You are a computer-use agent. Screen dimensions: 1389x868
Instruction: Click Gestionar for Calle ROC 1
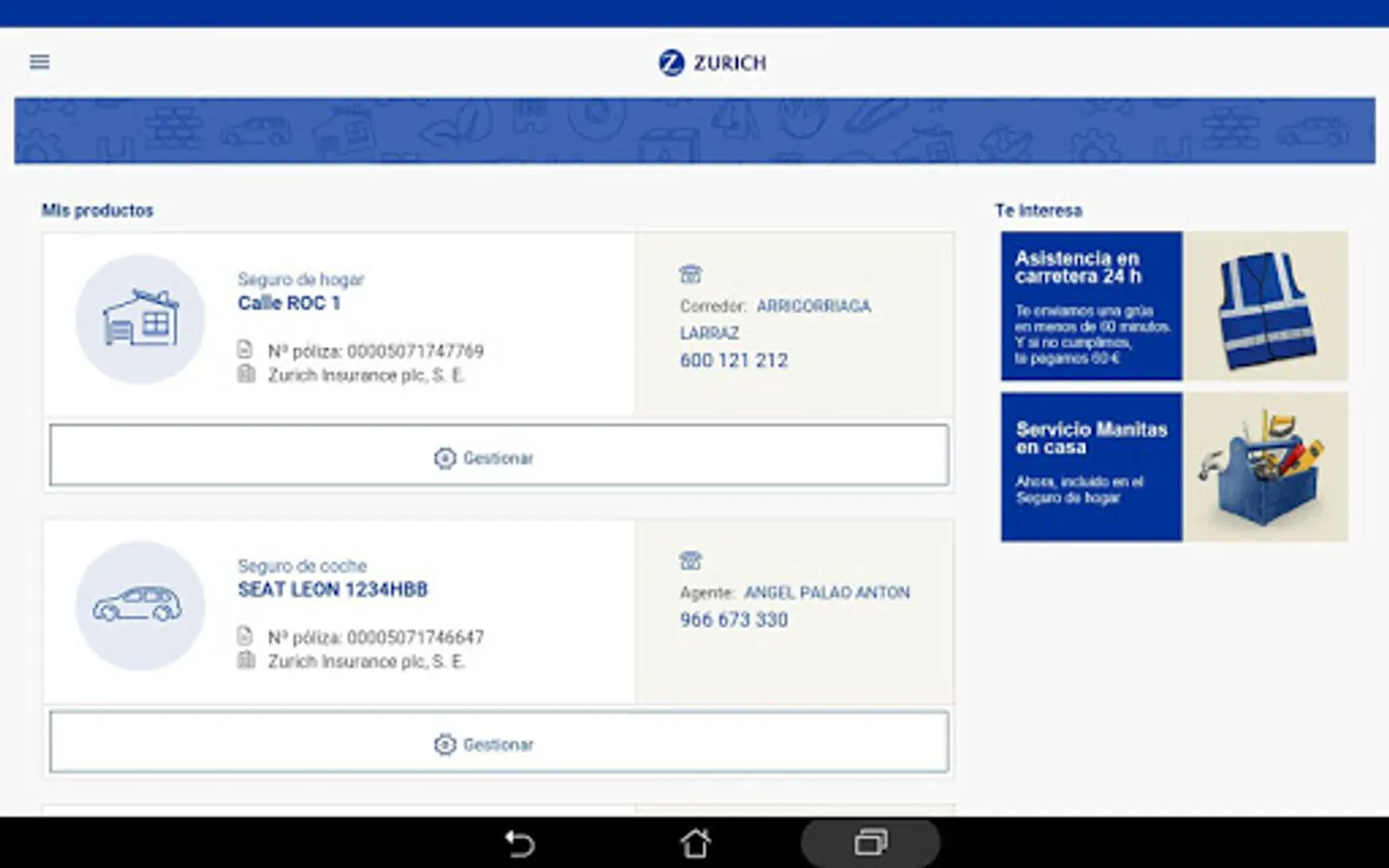499,455
